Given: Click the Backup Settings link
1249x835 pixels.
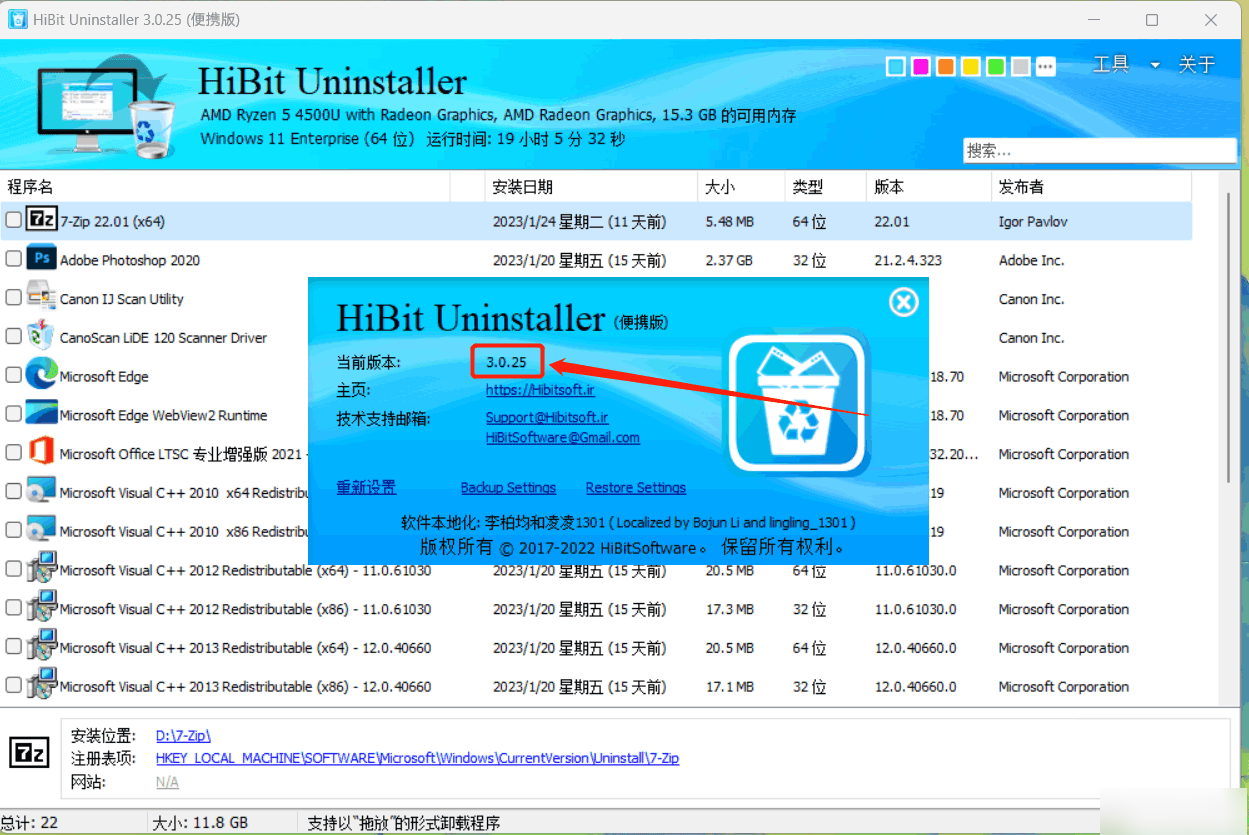Looking at the screenshot, I should (508, 487).
